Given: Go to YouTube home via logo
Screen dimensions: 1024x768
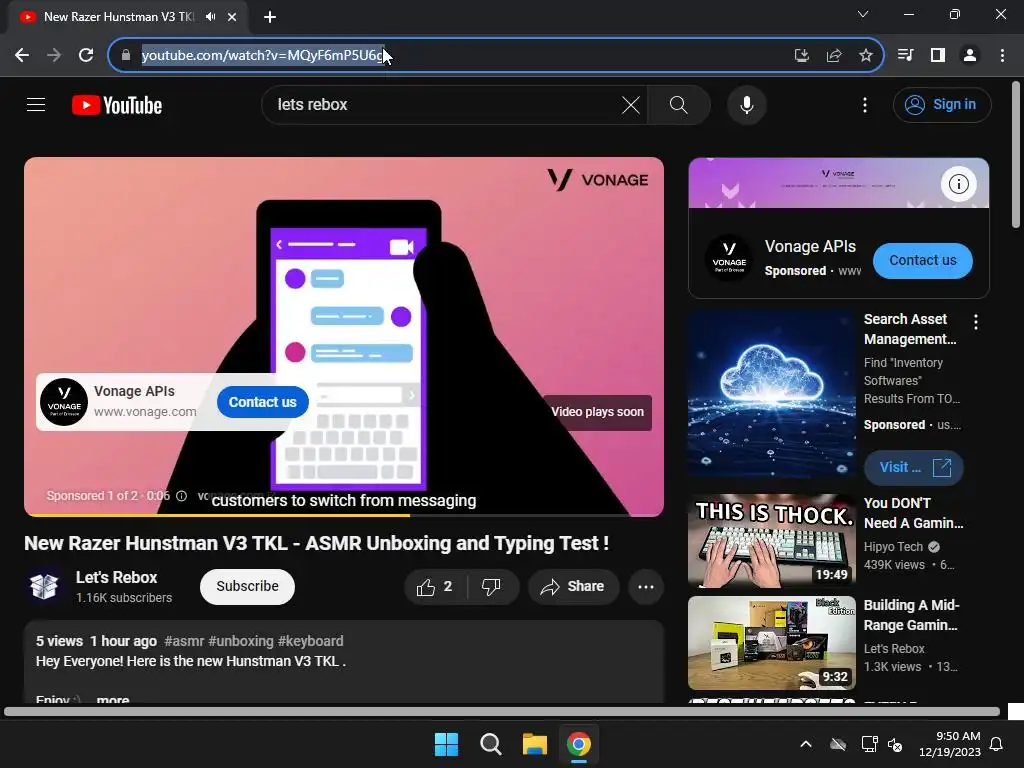Looking at the screenshot, I should (x=117, y=105).
